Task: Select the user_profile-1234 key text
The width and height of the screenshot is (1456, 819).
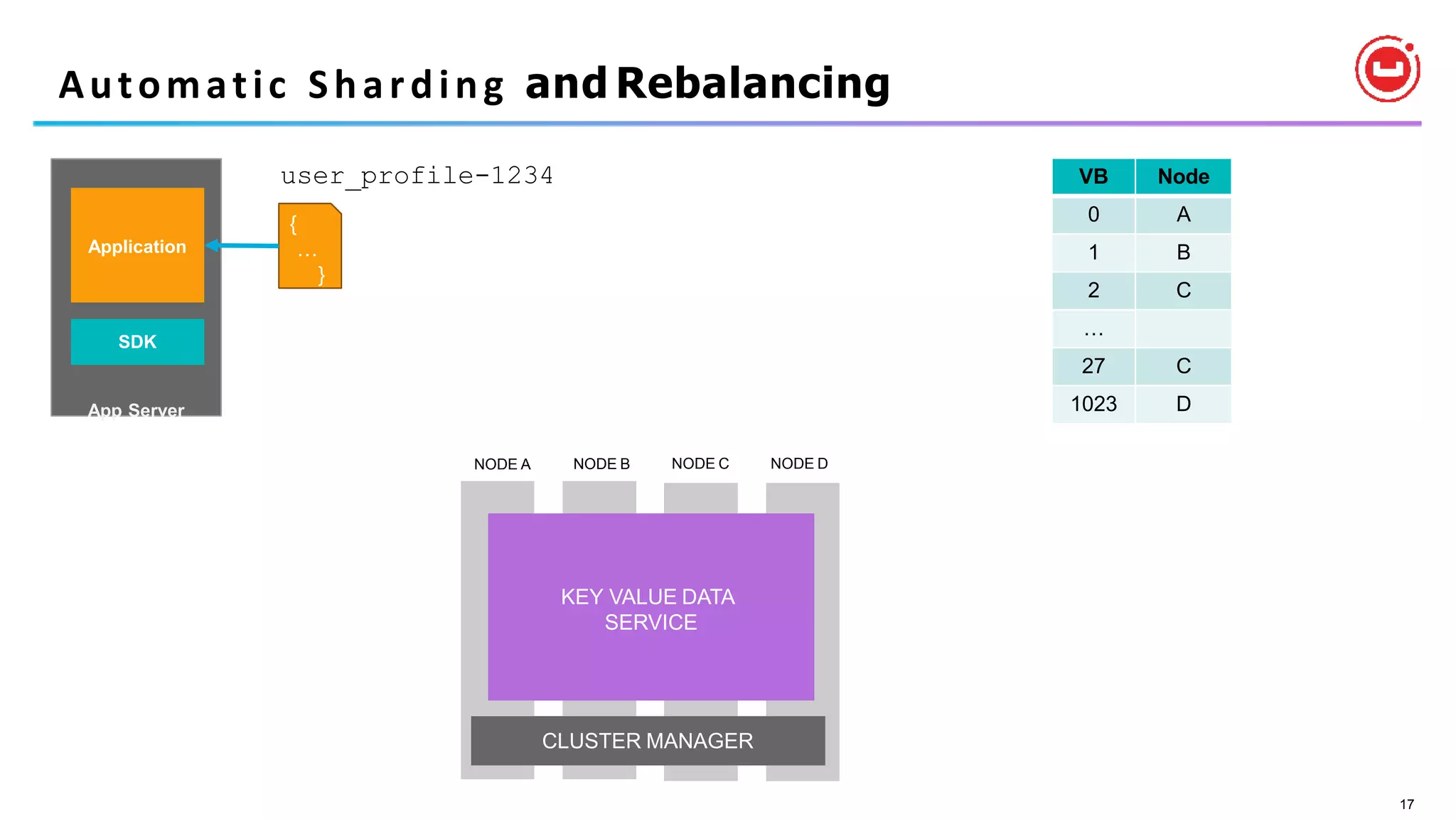Action: (x=417, y=175)
